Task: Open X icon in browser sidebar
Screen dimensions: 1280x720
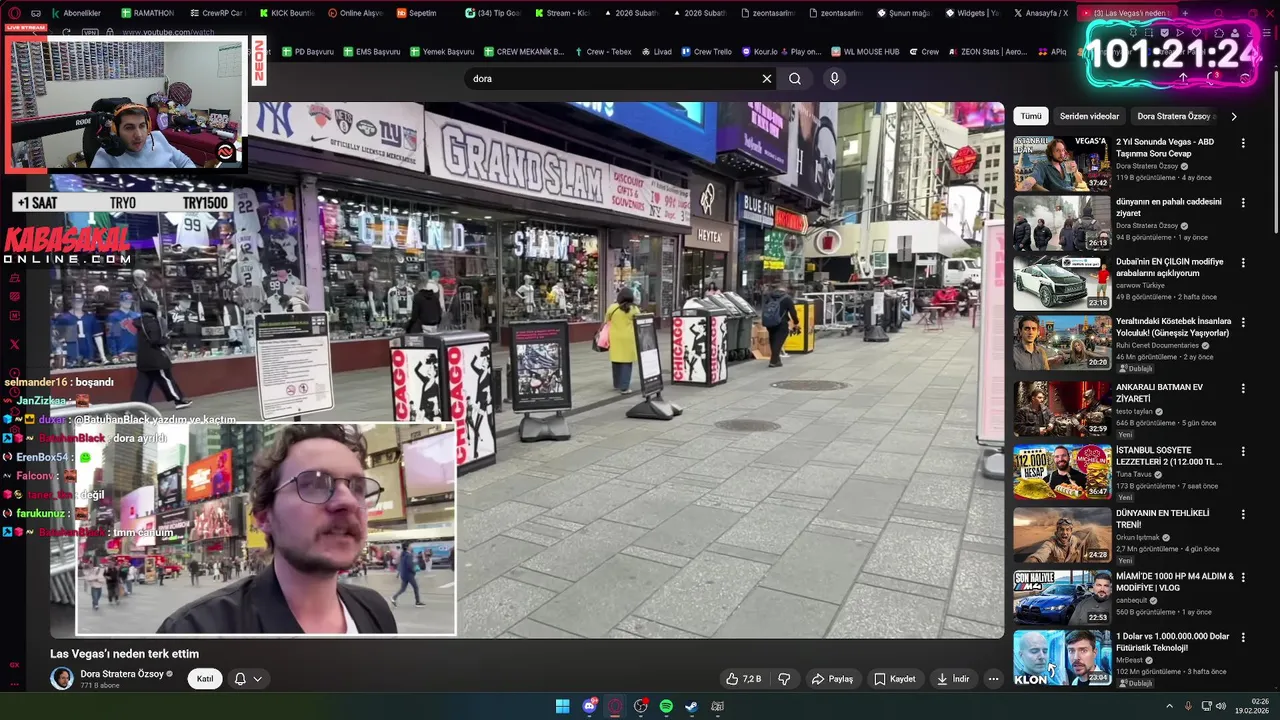Action: point(14,344)
